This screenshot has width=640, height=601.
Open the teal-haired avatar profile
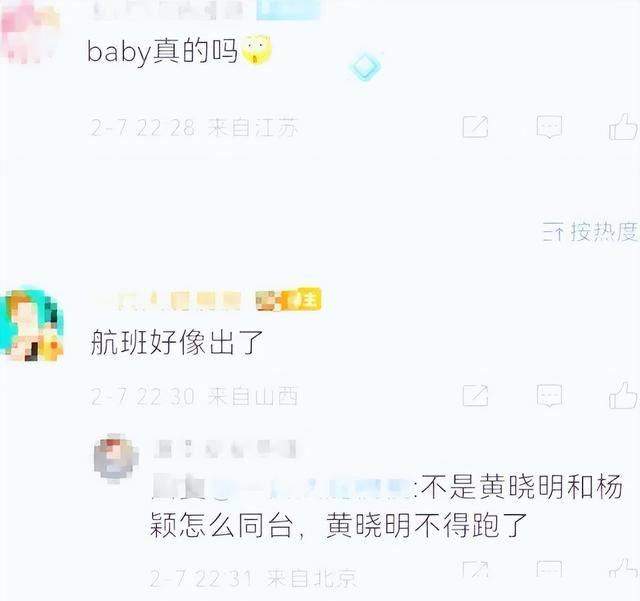point(32,324)
